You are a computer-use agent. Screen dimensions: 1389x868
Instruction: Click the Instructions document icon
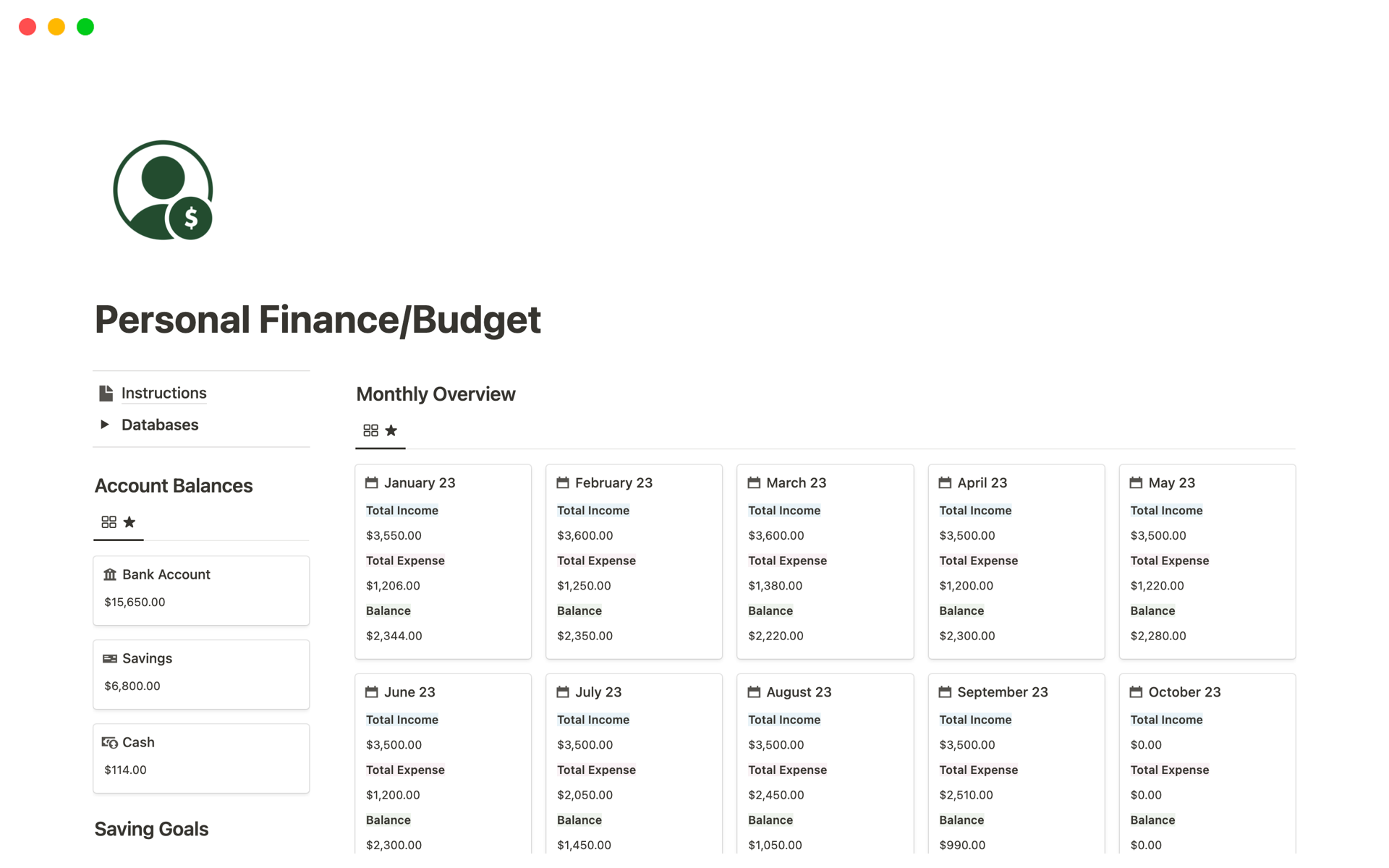106,392
